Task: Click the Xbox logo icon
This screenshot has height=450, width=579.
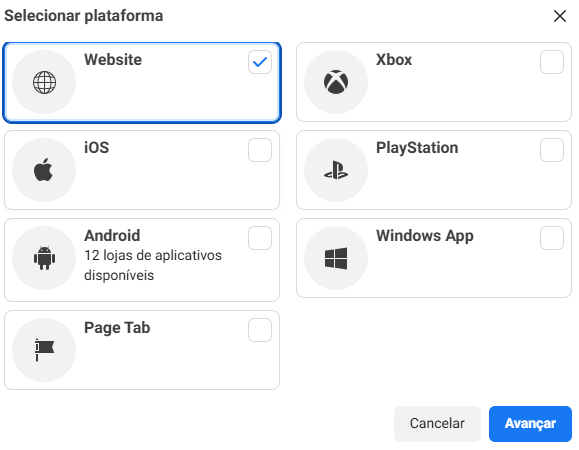Action: pos(336,82)
